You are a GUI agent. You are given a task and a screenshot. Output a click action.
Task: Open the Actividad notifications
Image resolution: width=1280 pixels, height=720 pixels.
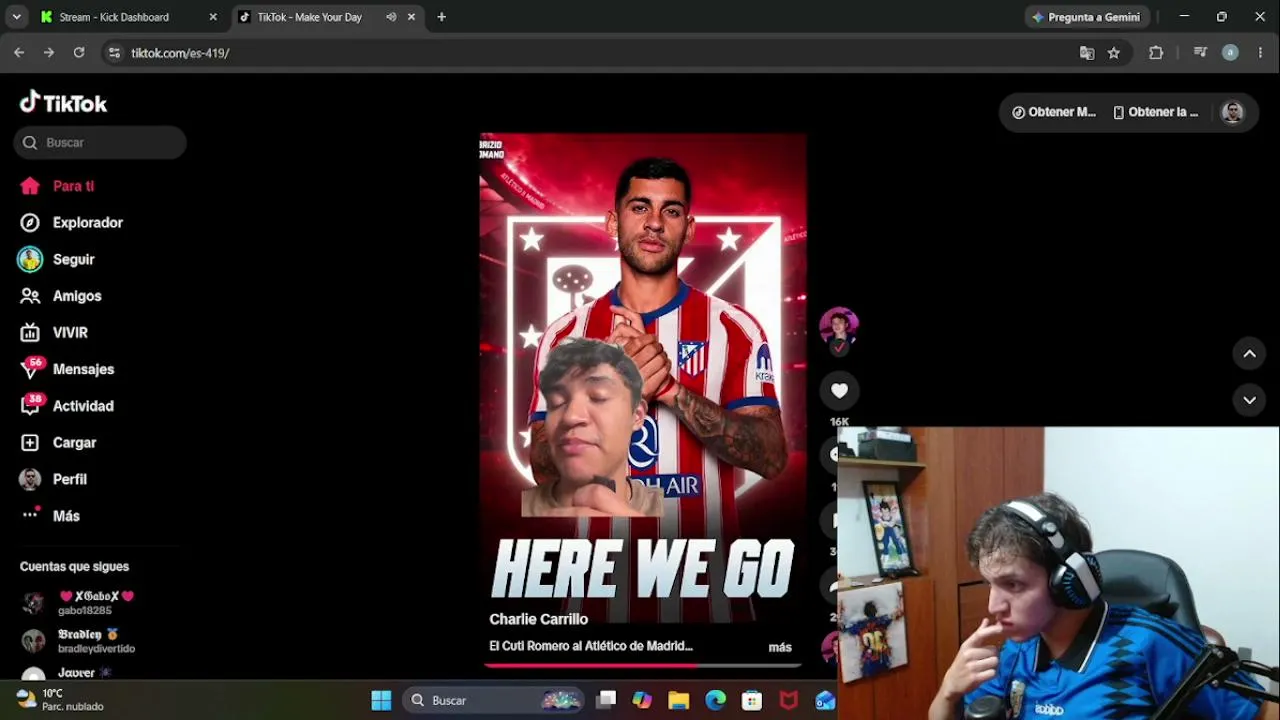[x=67, y=406]
